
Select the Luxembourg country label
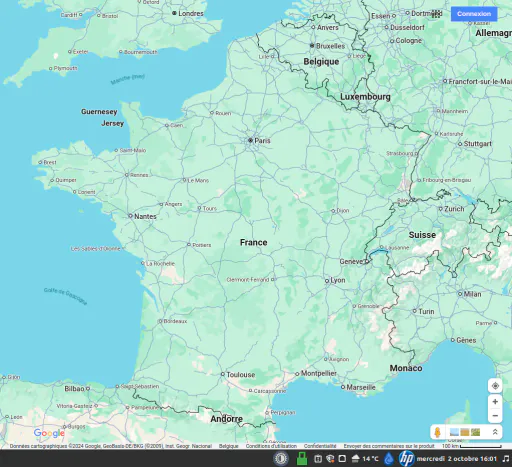[x=365, y=97]
